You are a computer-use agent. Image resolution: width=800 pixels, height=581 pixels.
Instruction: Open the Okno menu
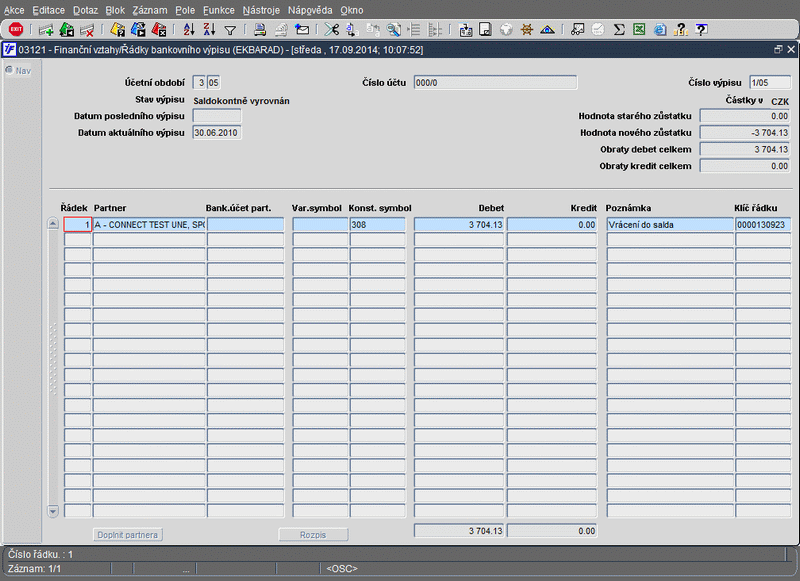[352, 10]
